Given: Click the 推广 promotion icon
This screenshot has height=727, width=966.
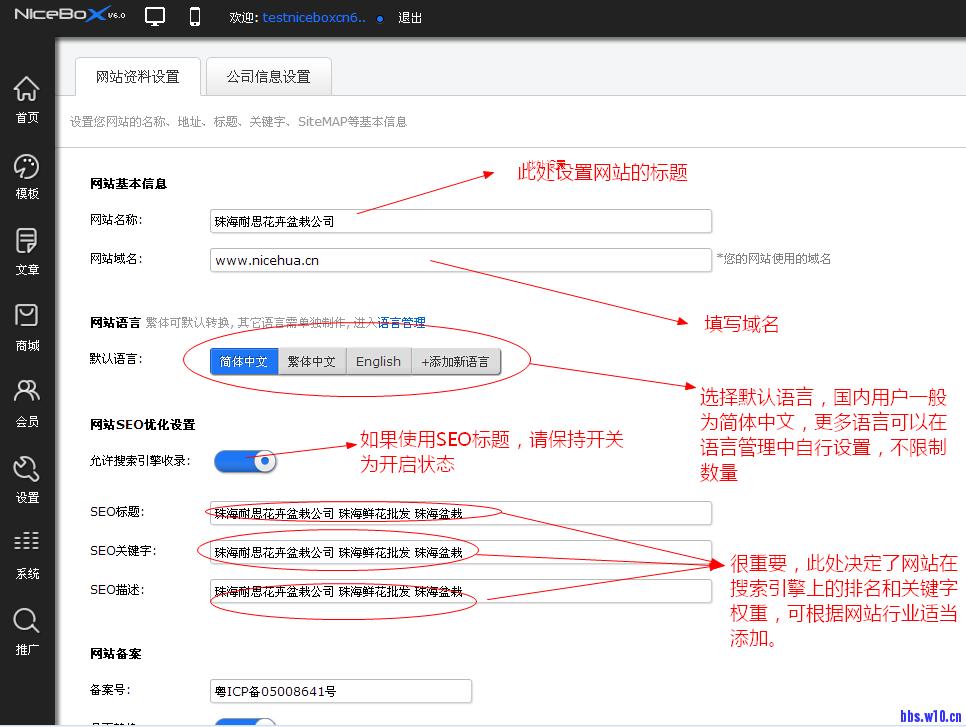Looking at the screenshot, I should click(x=27, y=627).
